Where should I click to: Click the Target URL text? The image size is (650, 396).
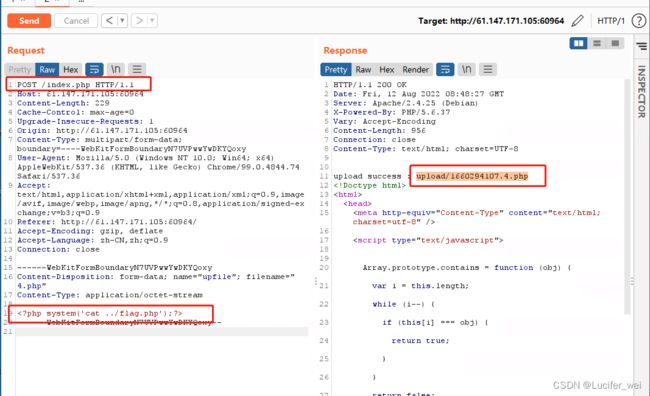click(491, 21)
